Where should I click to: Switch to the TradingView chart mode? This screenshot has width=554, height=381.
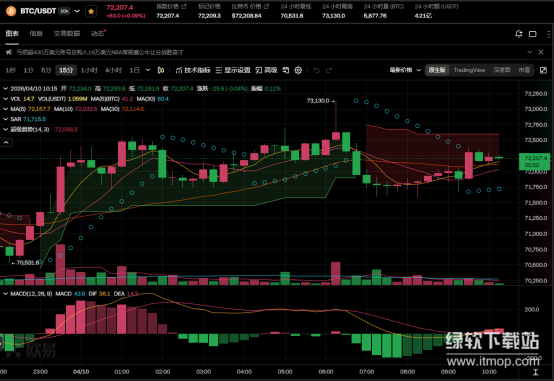tap(469, 70)
